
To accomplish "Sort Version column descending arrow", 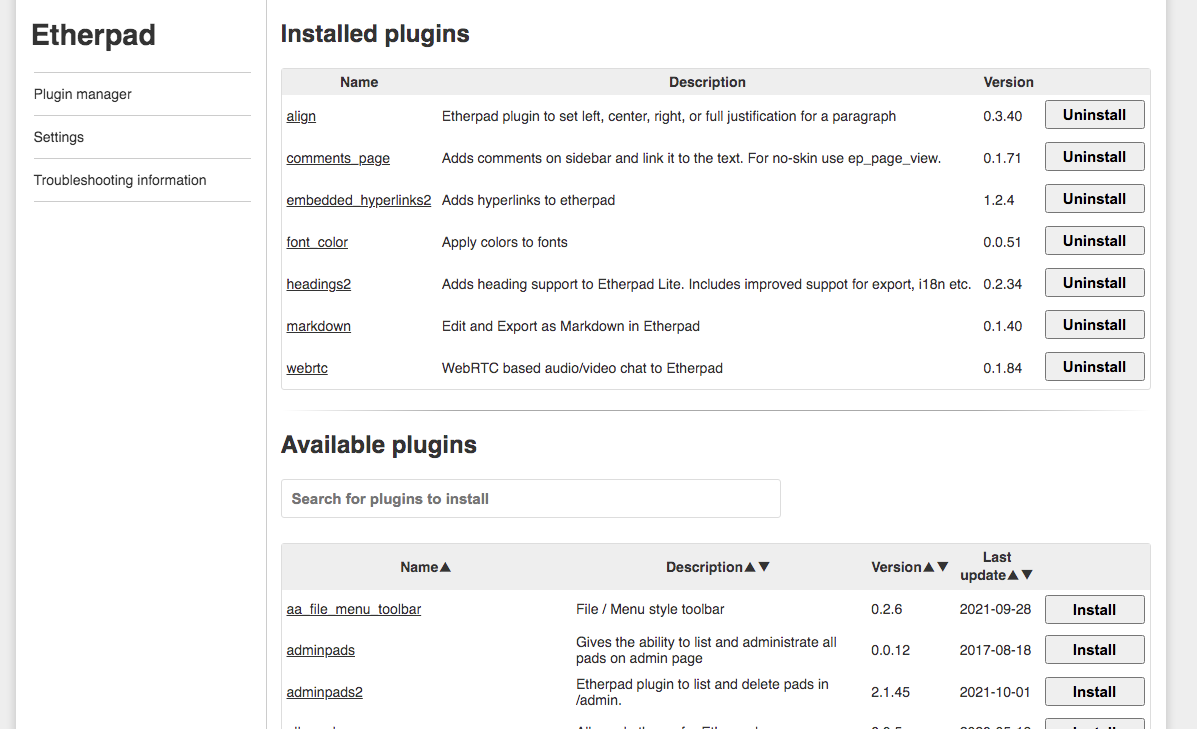I will click(943, 567).
